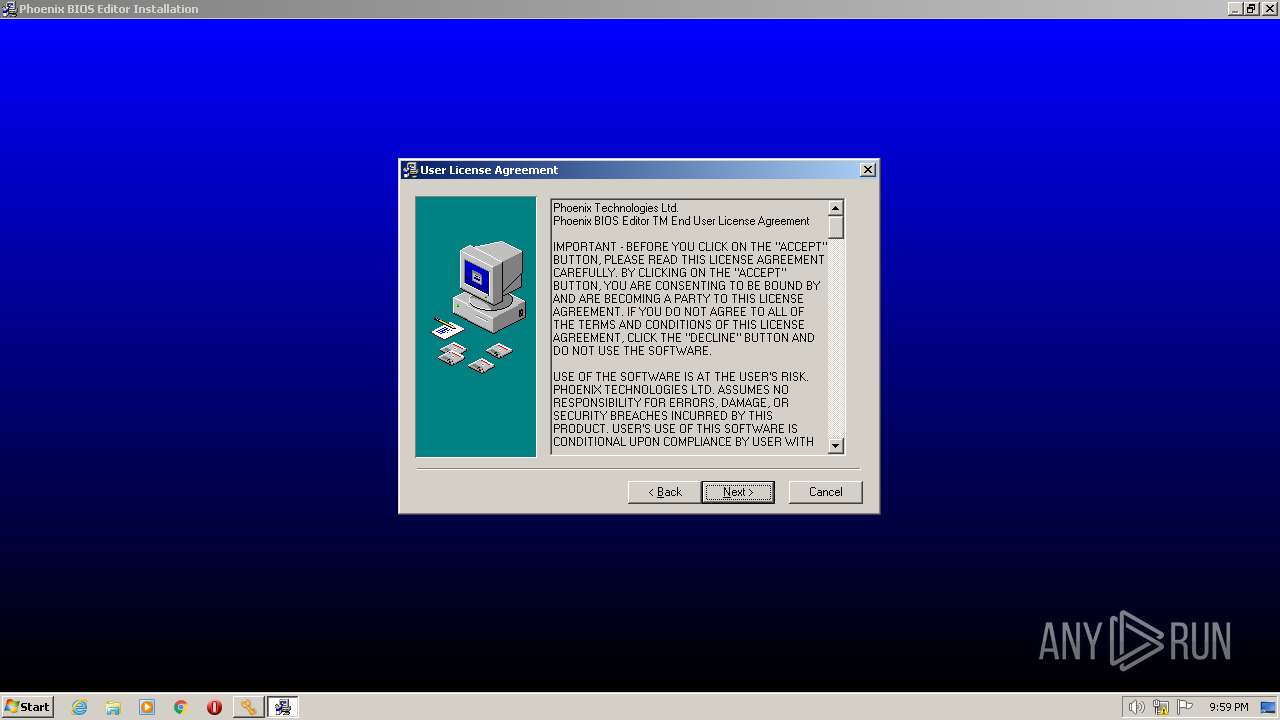The height and width of the screenshot is (720, 1280).
Task: Click the license text scrollbar thumb
Action: coord(836,227)
